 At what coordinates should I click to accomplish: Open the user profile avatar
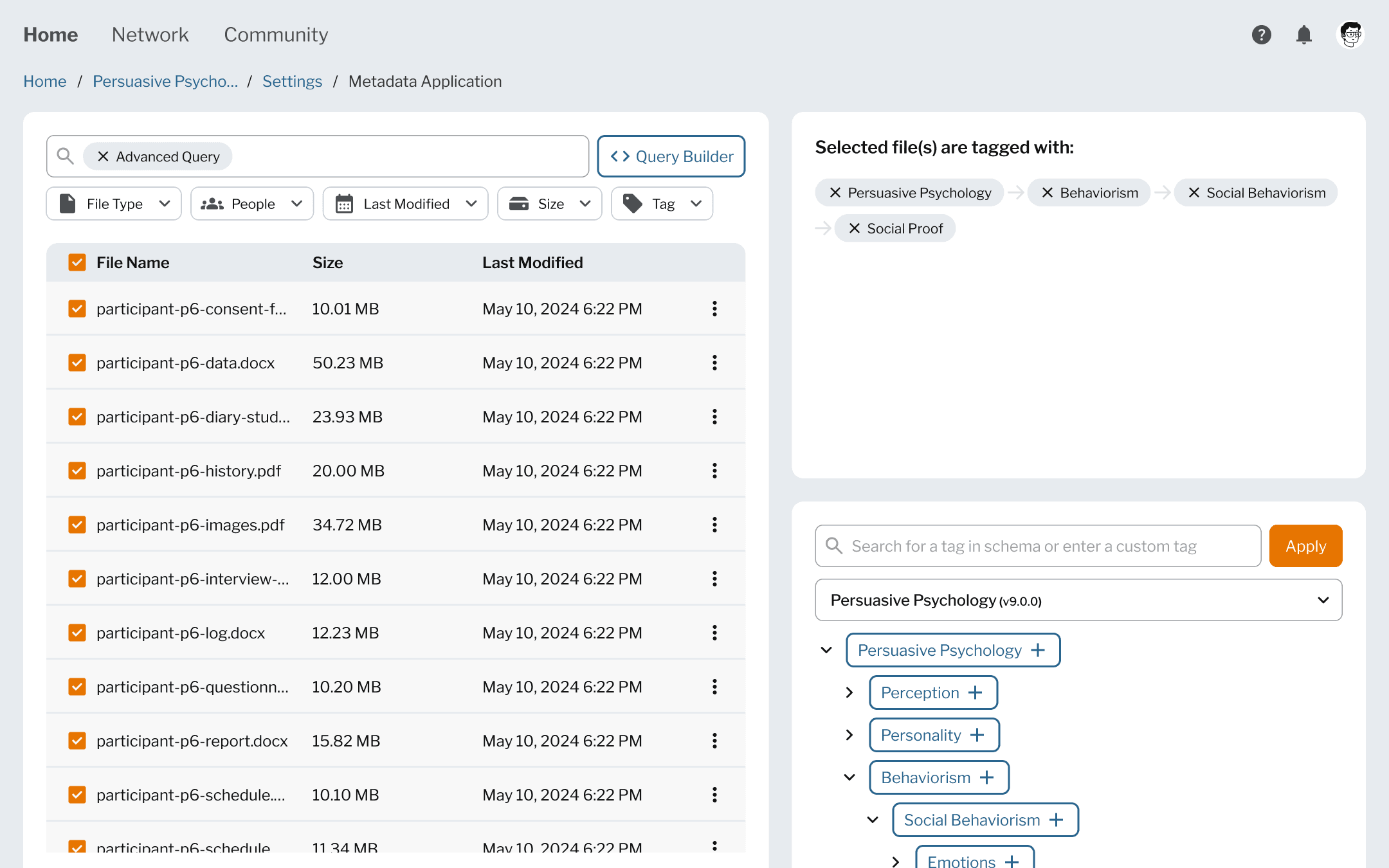click(1350, 35)
